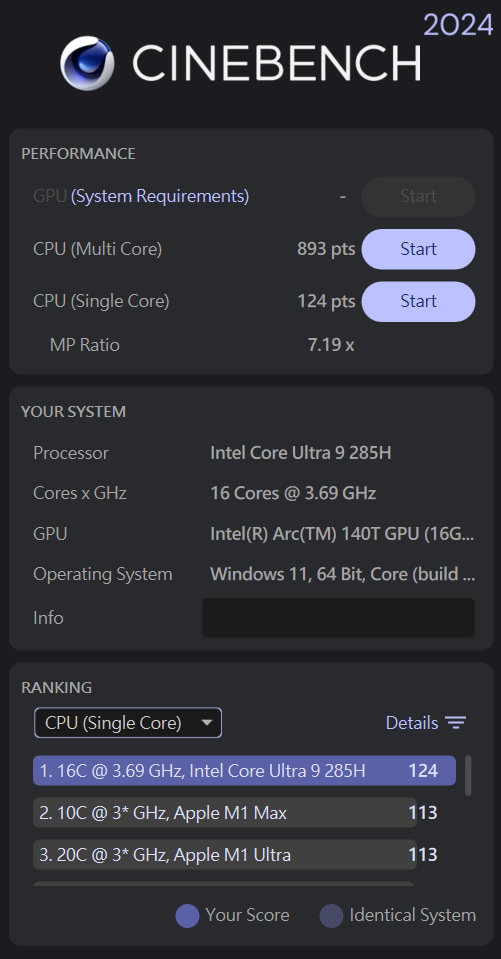This screenshot has height=959, width=501.
Task: Open the System Requirements link
Action: [160, 196]
